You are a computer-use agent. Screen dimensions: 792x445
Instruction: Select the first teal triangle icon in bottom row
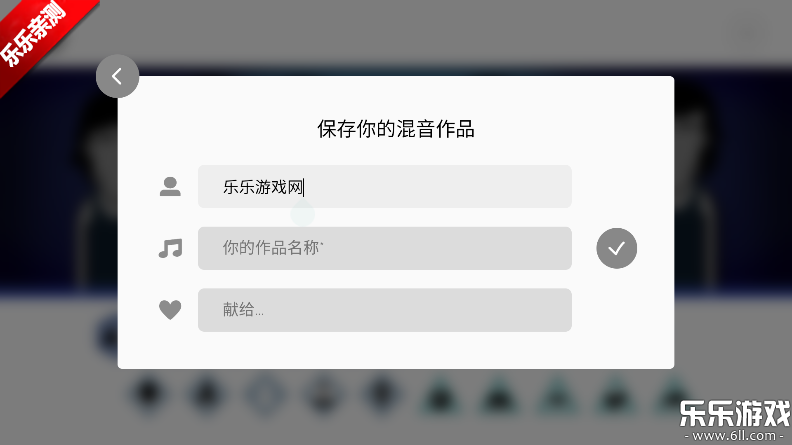point(437,396)
